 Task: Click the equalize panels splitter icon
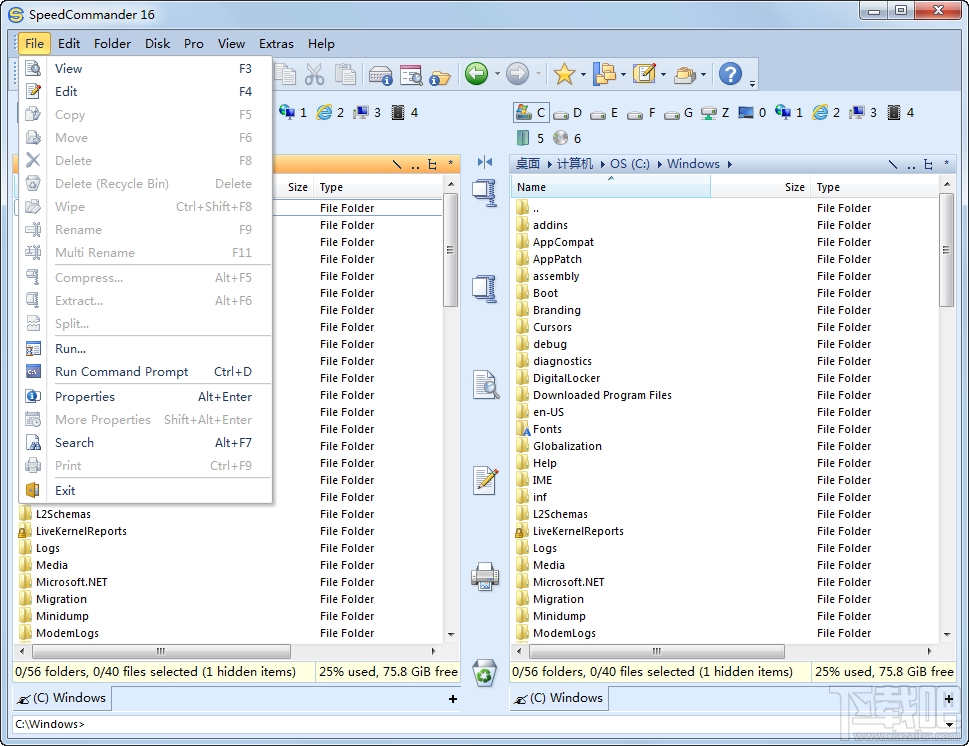pos(484,163)
